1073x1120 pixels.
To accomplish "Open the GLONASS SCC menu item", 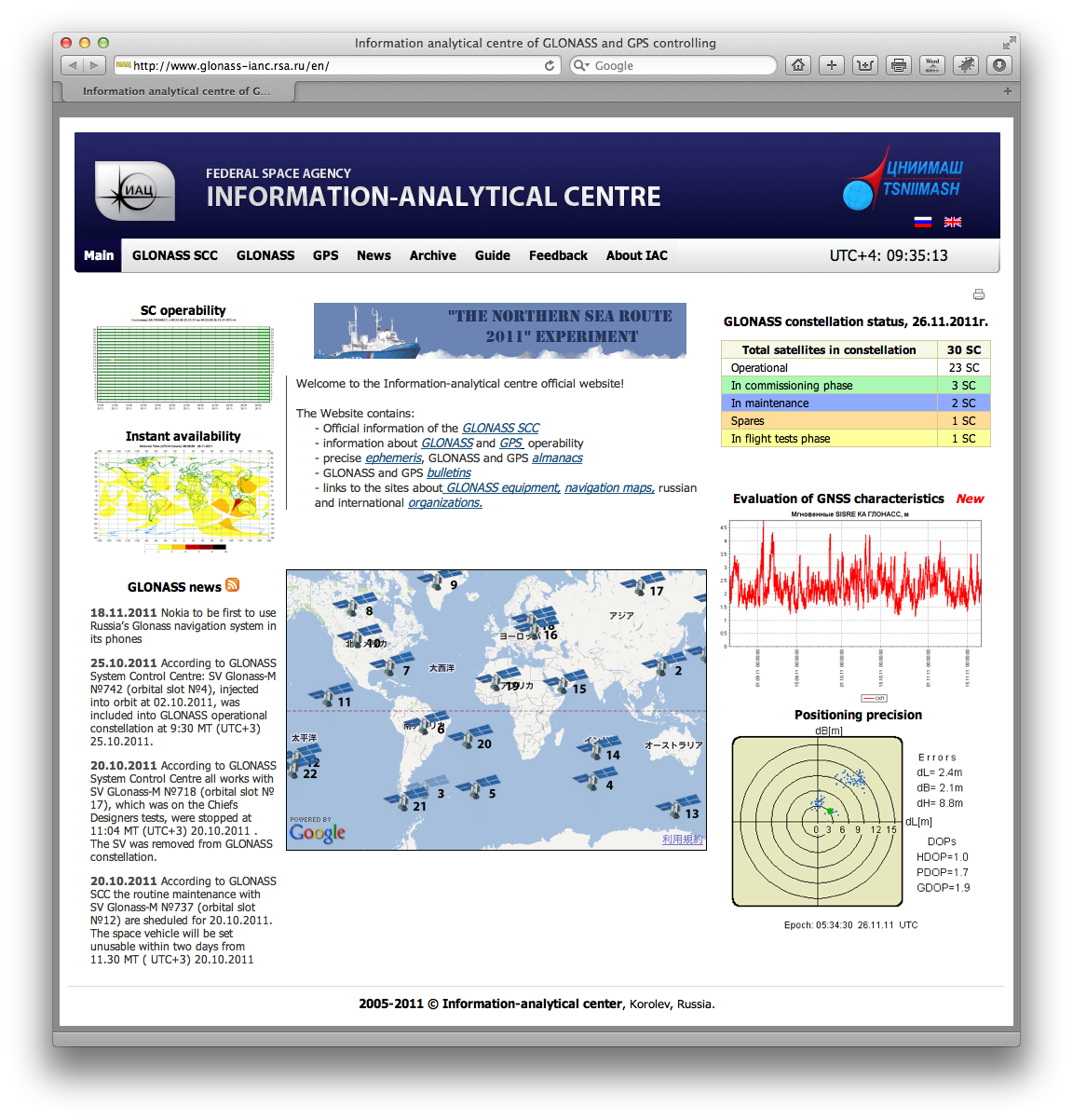I will coord(175,255).
